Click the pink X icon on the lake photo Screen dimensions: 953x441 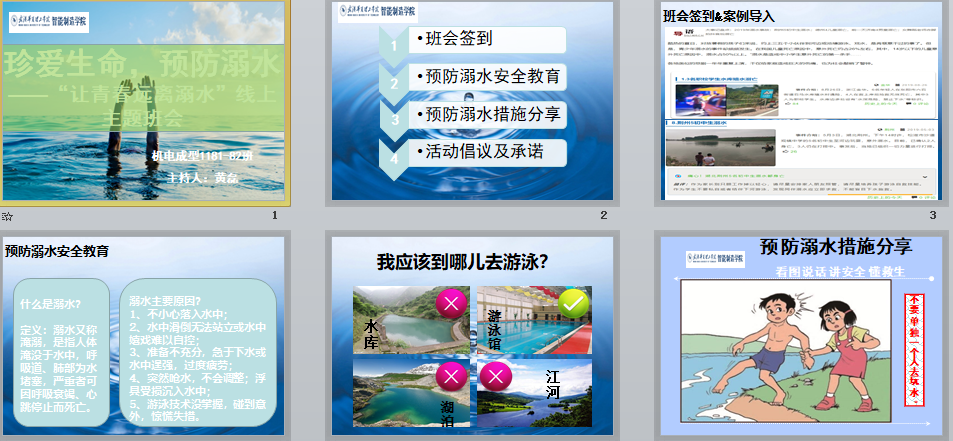tap(451, 376)
